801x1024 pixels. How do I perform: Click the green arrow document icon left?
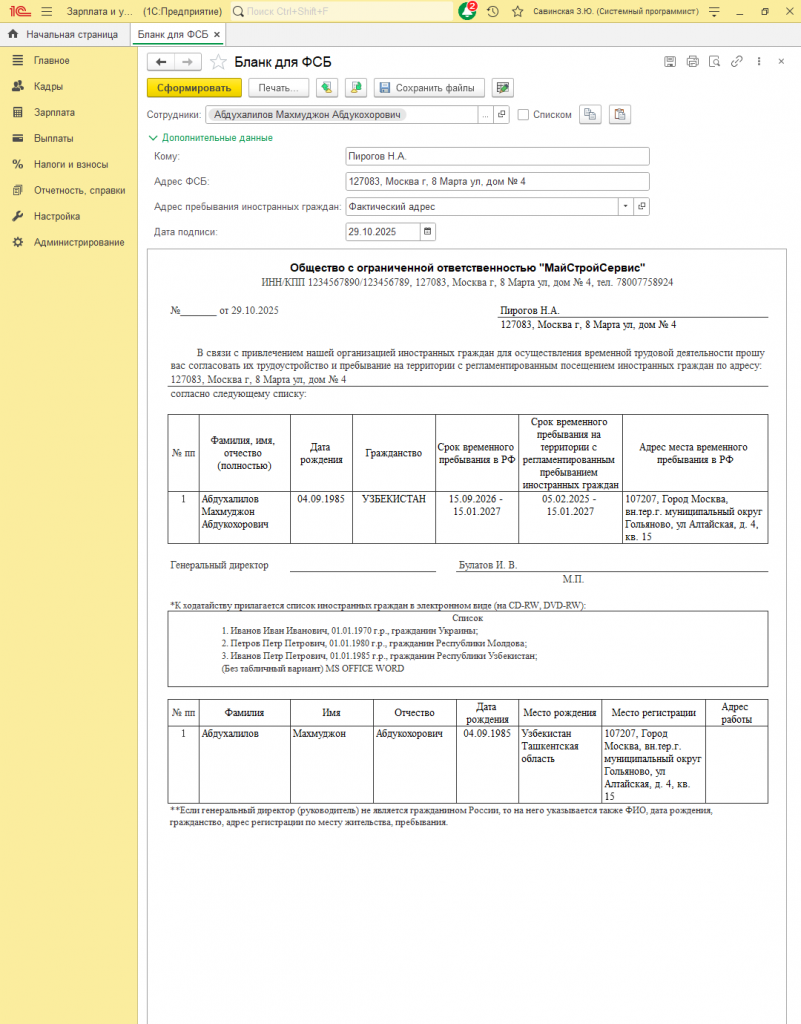click(x=327, y=88)
